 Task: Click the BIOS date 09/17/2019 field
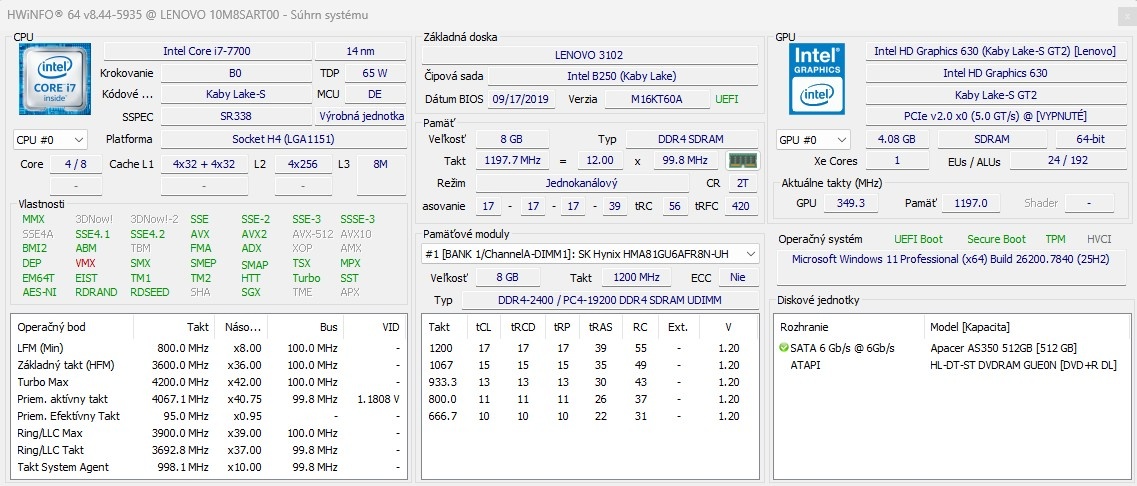point(521,99)
